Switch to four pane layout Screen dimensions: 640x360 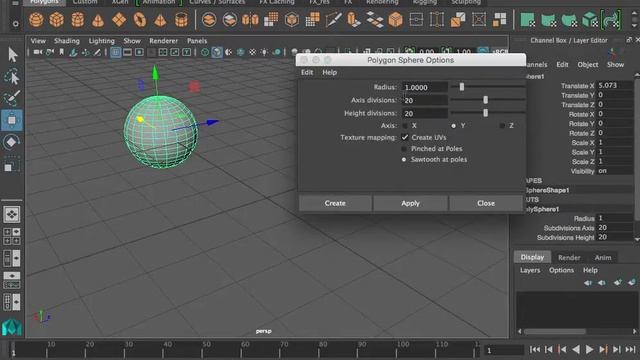point(12,236)
